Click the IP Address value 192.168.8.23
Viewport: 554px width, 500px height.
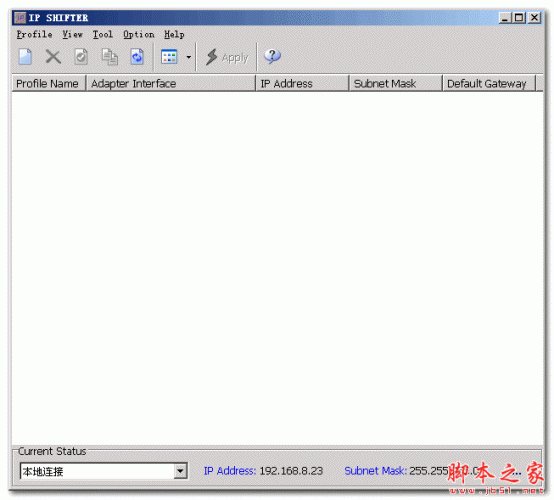click(x=291, y=471)
